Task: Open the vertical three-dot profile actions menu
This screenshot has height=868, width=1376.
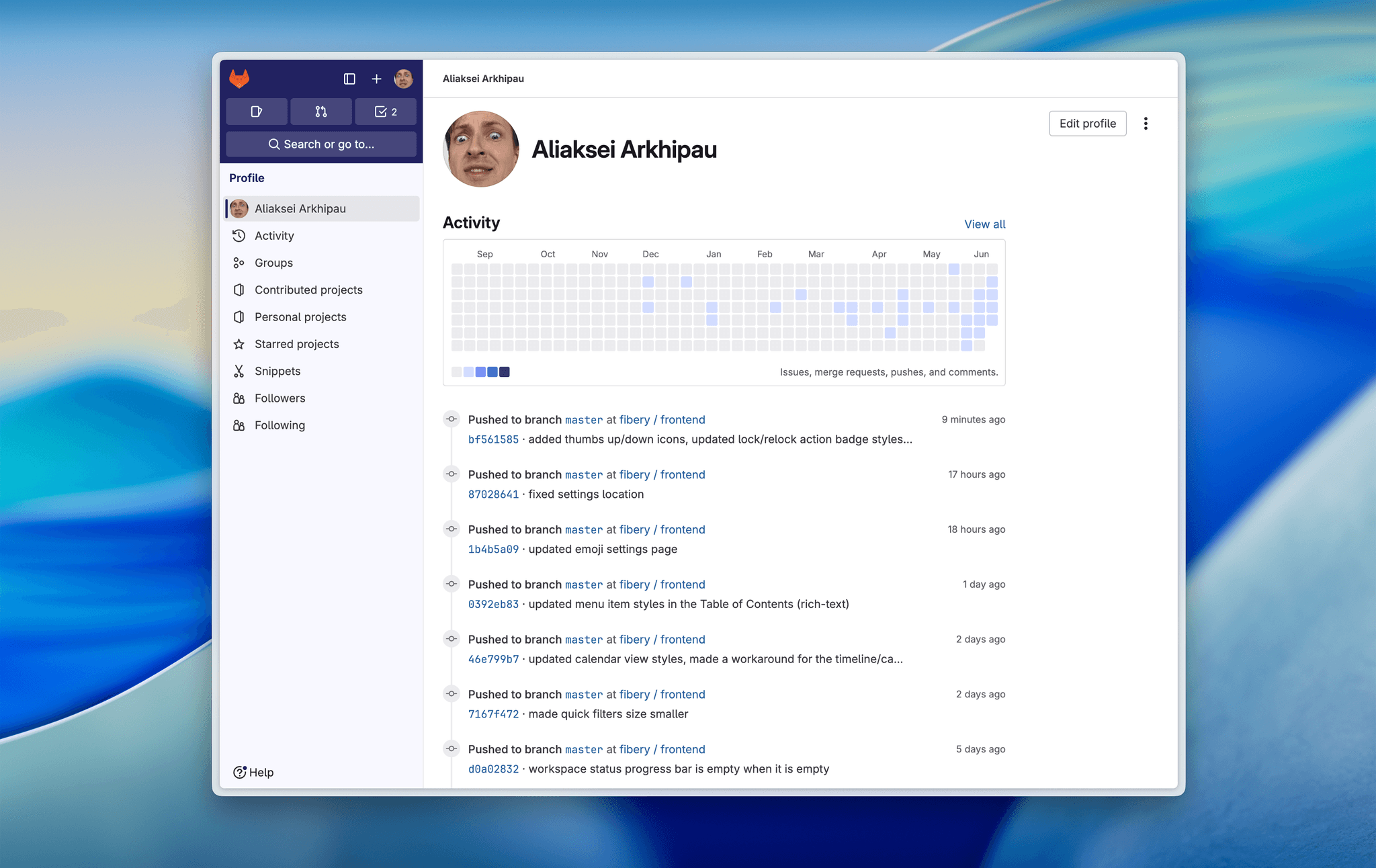Action: click(1146, 124)
